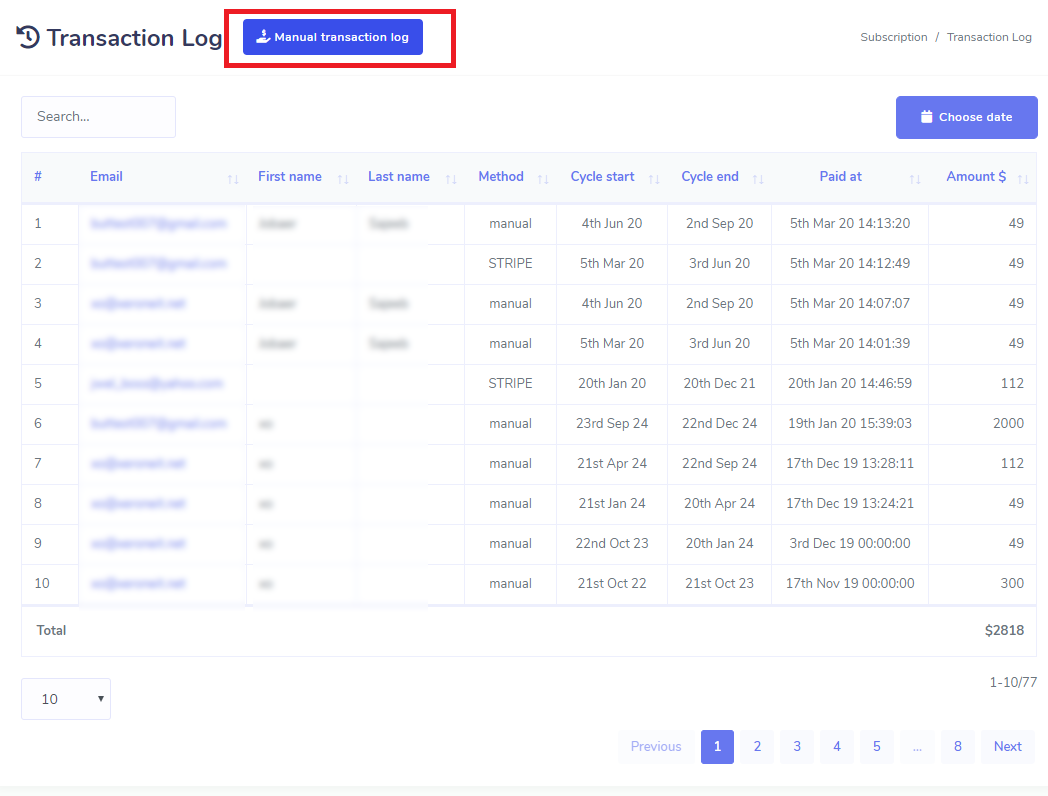This screenshot has width=1048, height=796.
Task: Go to pagination page 2
Action: (757, 747)
